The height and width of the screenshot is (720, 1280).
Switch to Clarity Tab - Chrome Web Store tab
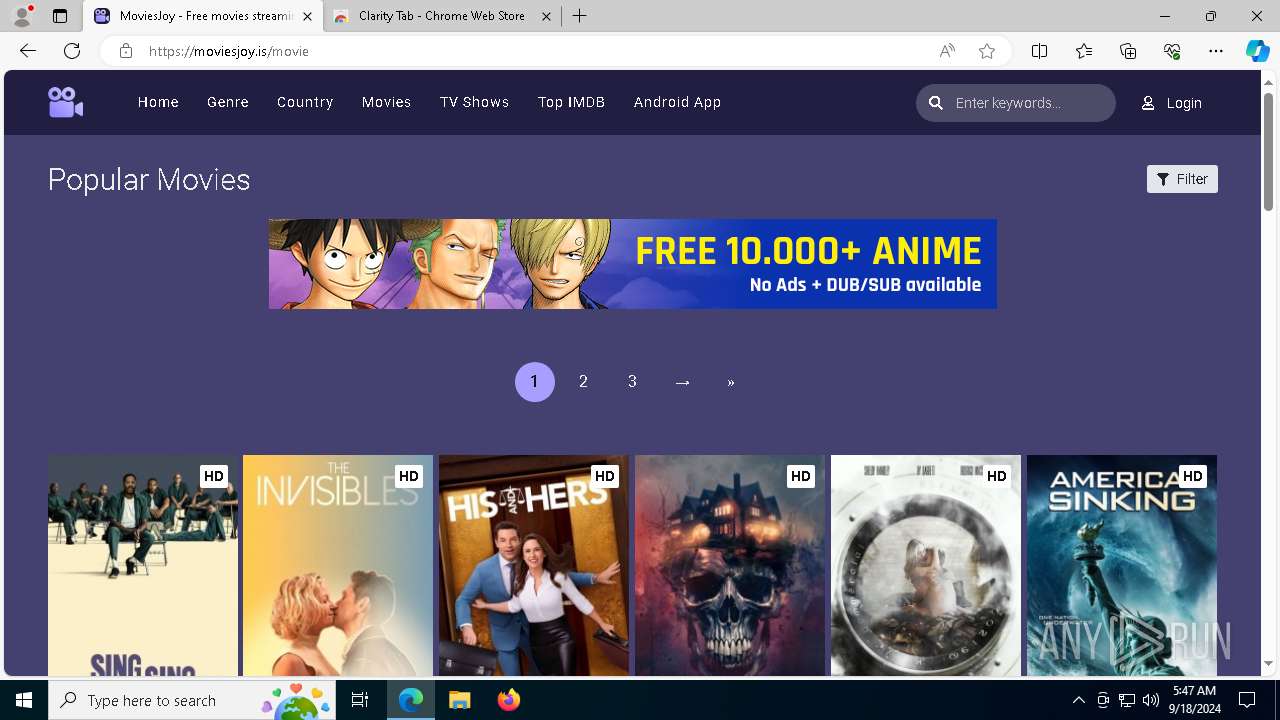pos(441,16)
